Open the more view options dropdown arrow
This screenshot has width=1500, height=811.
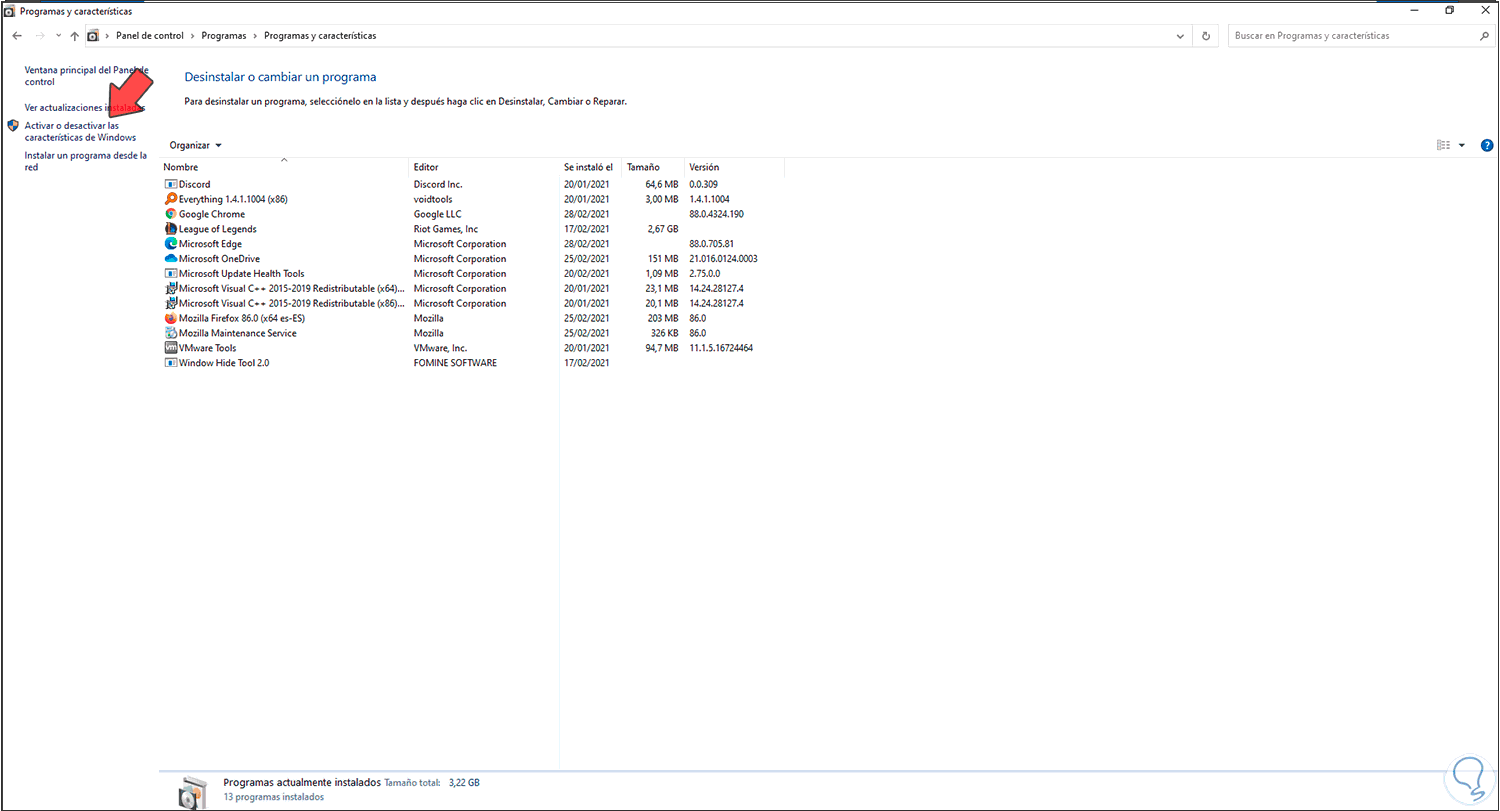click(1461, 145)
